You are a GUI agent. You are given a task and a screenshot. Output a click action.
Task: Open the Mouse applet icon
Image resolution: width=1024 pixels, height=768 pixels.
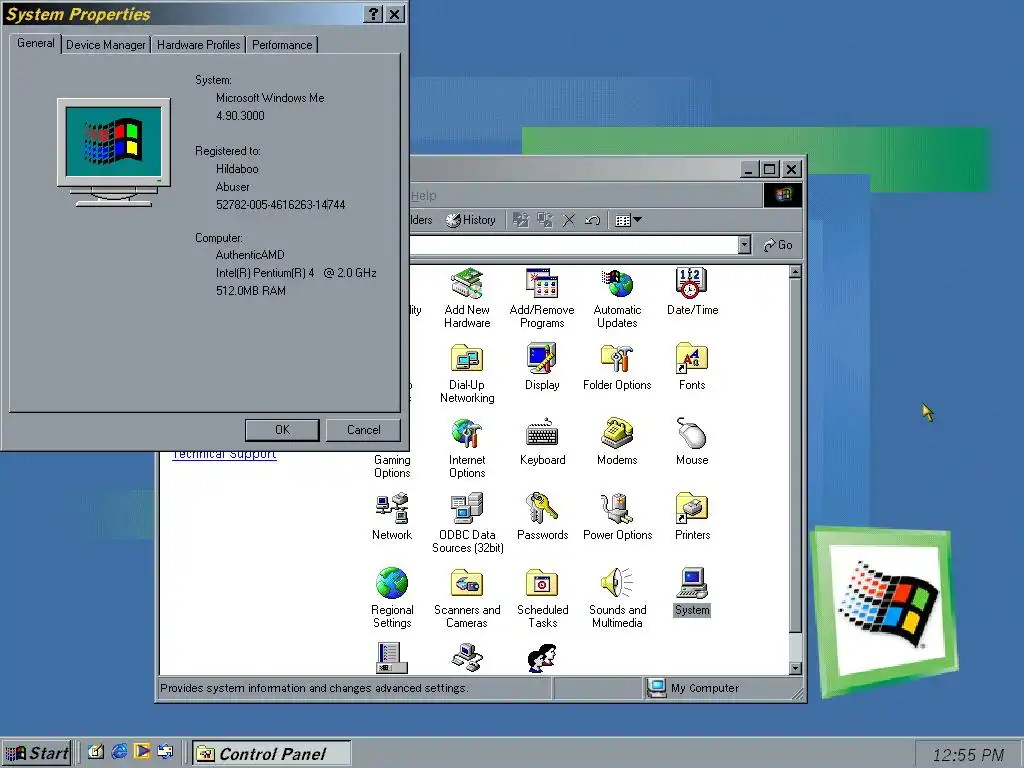point(692,442)
